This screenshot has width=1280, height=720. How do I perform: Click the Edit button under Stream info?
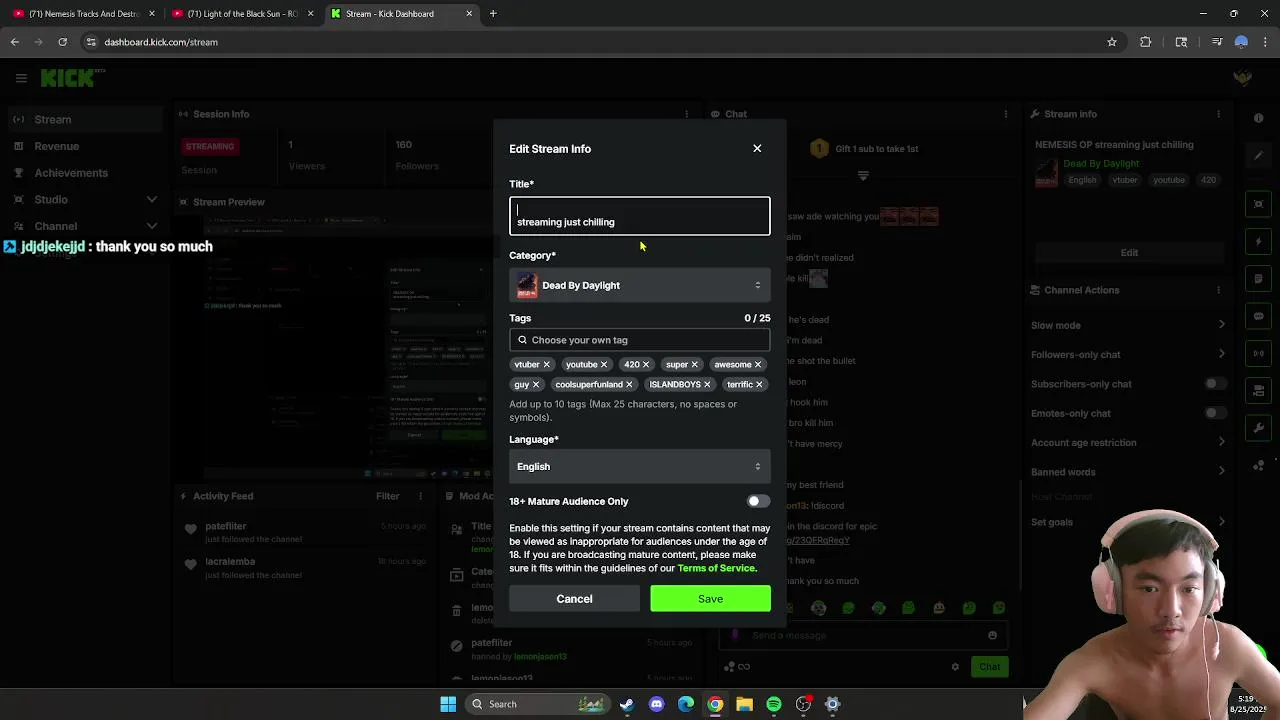(1129, 252)
